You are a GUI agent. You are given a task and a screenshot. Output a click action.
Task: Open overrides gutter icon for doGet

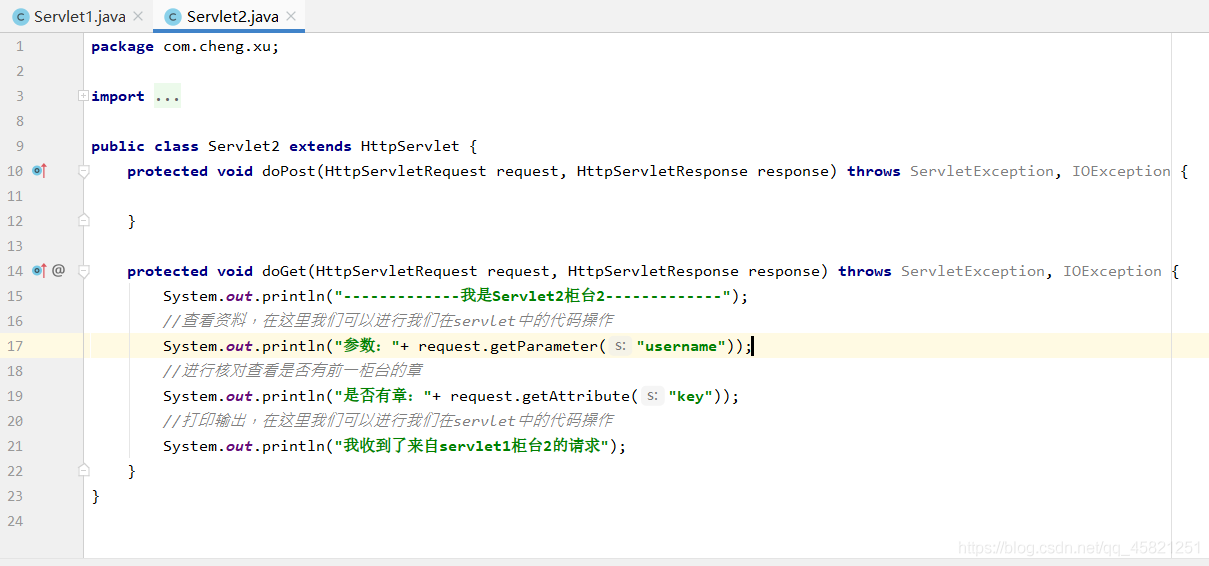(40, 270)
